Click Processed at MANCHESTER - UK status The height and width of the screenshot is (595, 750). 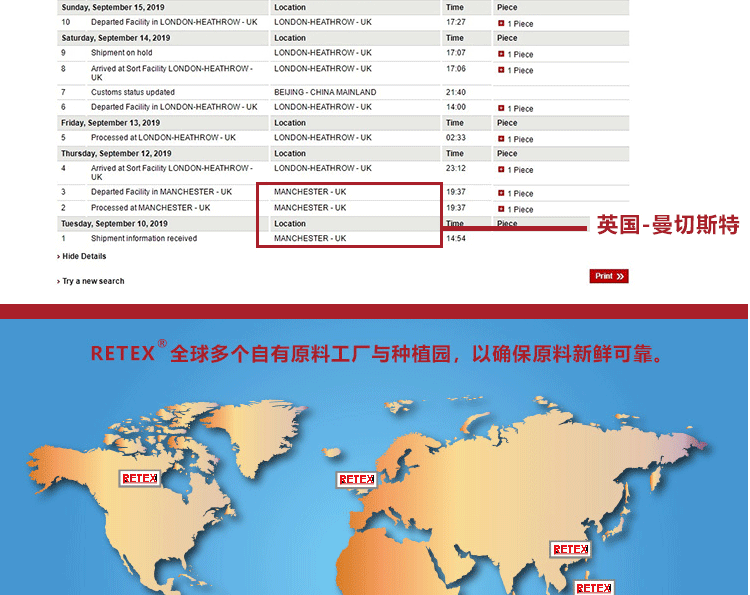151,208
